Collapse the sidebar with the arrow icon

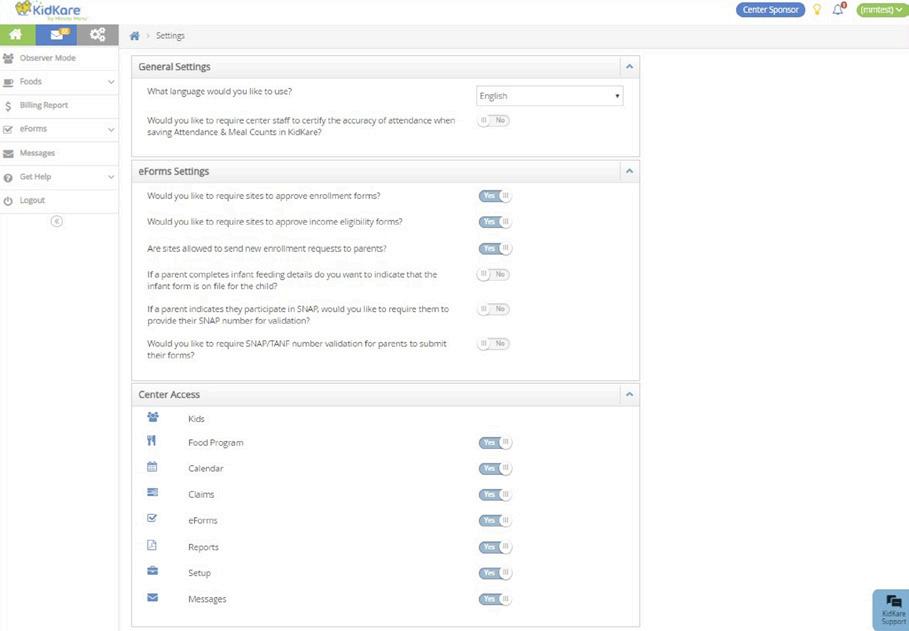point(57,221)
